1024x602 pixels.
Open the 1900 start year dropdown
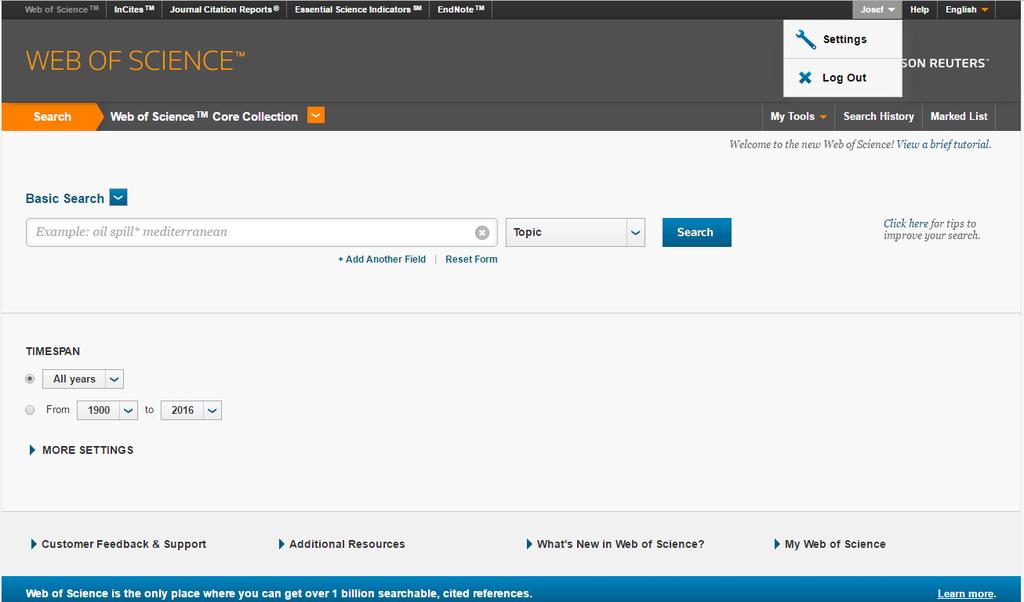point(107,410)
